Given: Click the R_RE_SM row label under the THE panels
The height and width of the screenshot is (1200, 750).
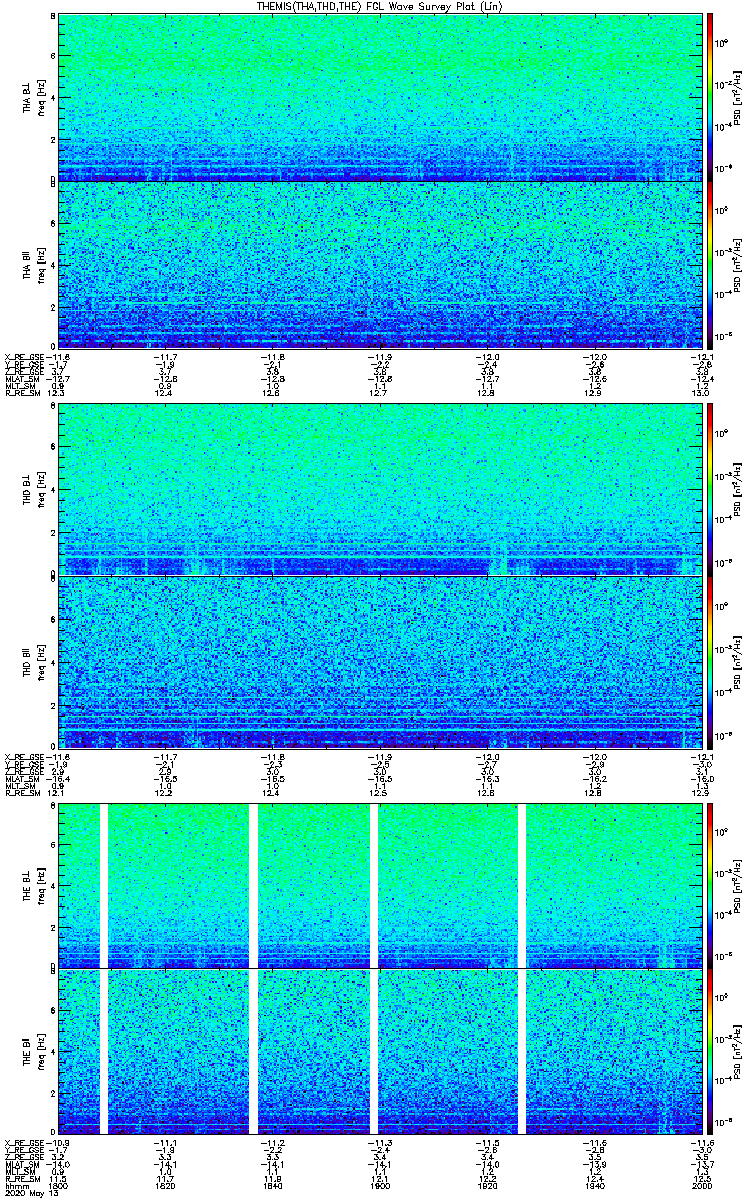Looking at the screenshot, I should coord(21,1179).
